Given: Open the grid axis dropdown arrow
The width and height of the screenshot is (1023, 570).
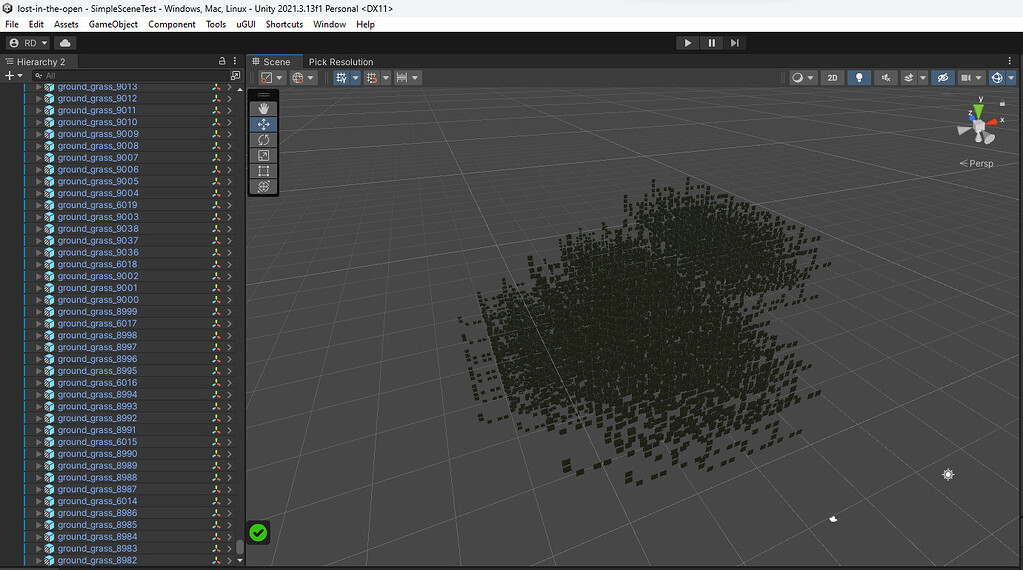Looking at the screenshot, I should [356, 78].
